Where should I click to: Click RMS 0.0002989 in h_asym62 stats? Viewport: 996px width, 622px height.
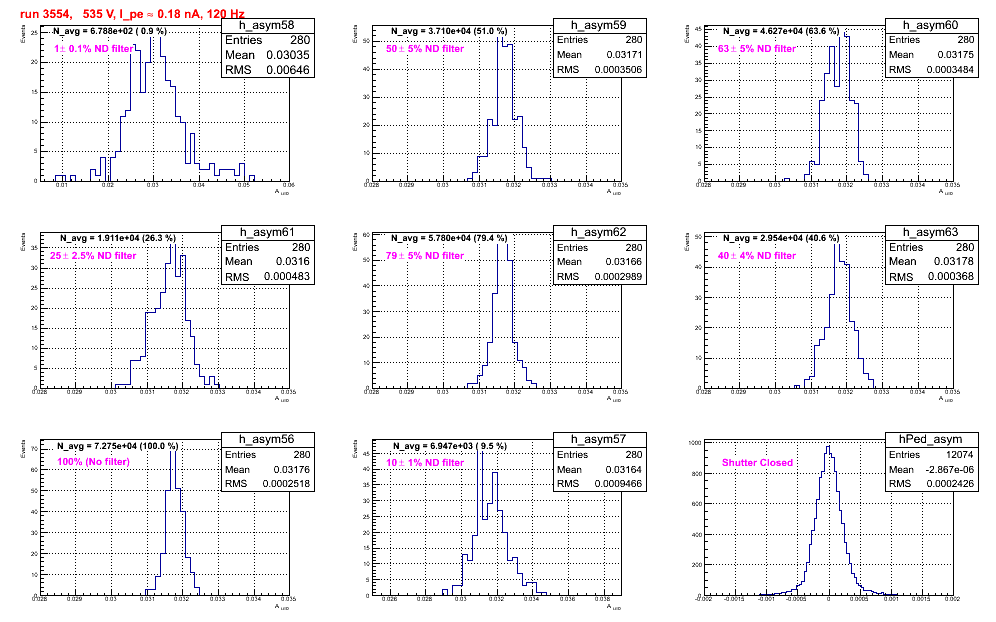click(599, 277)
